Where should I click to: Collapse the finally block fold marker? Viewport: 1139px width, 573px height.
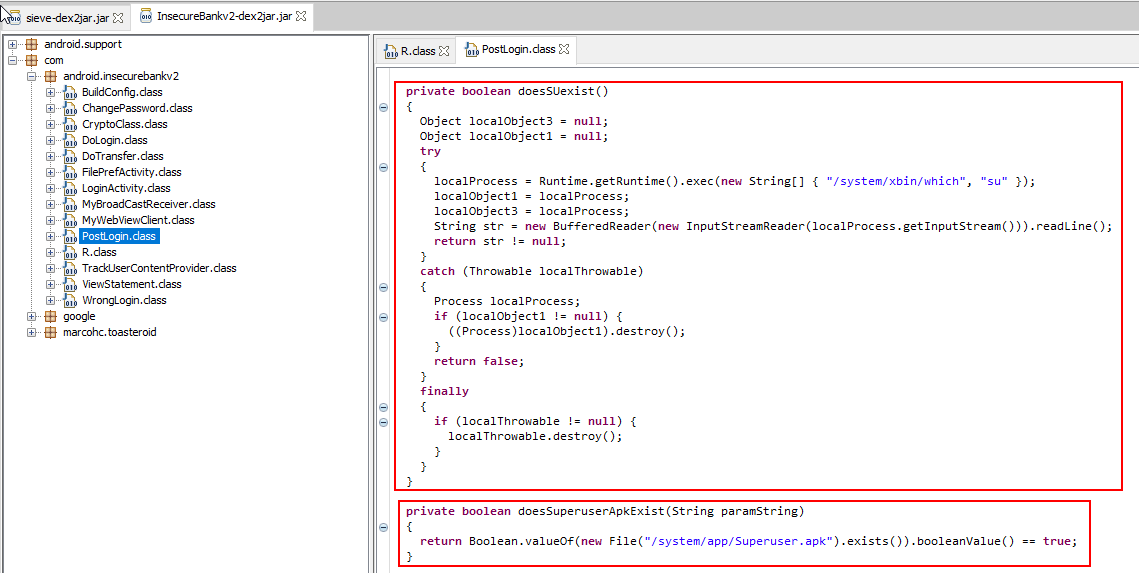click(384, 407)
